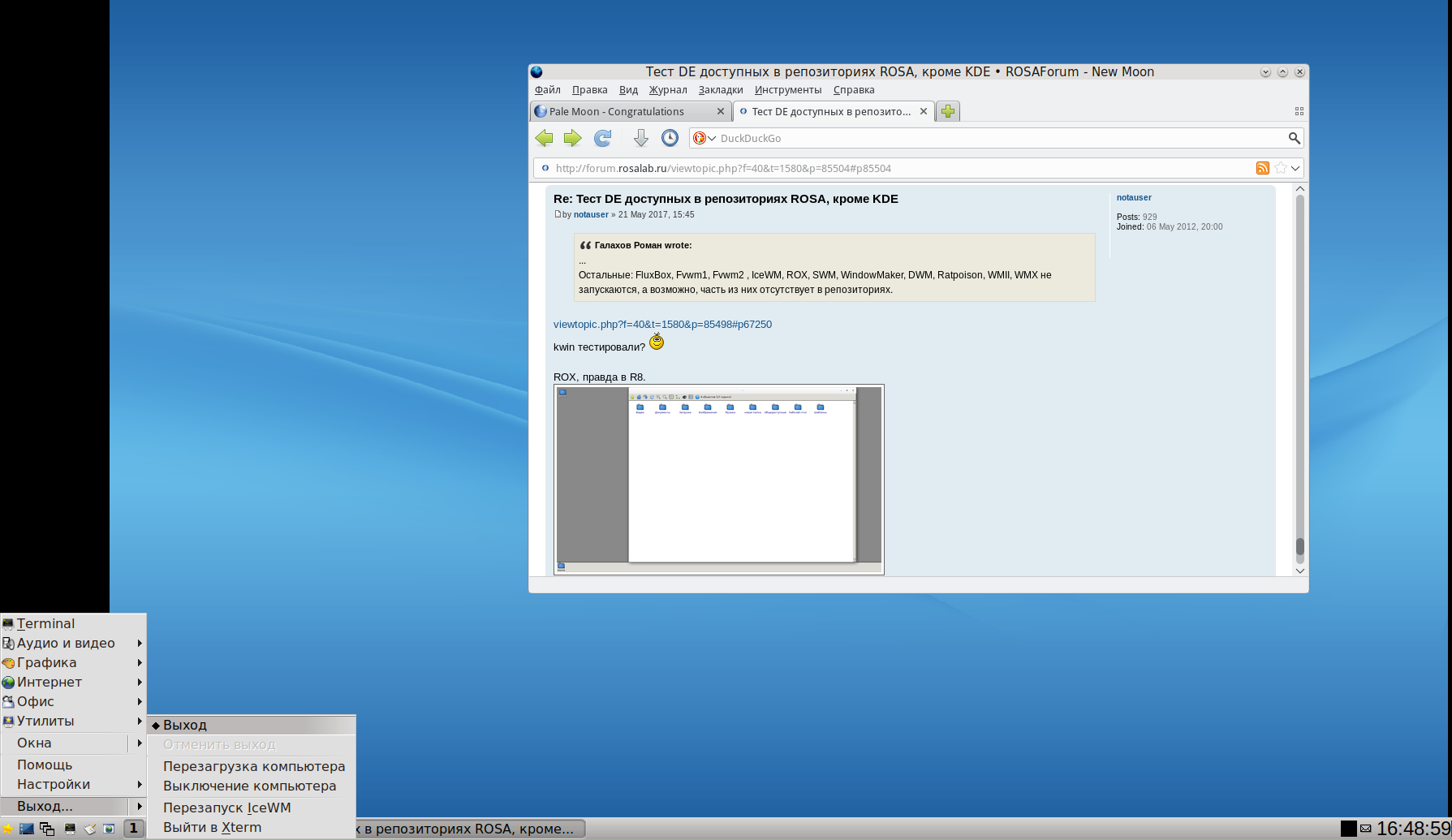Select Перезагрузка компьютера from the menu
Image resolution: width=1452 pixels, height=840 pixels.
pos(253,766)
